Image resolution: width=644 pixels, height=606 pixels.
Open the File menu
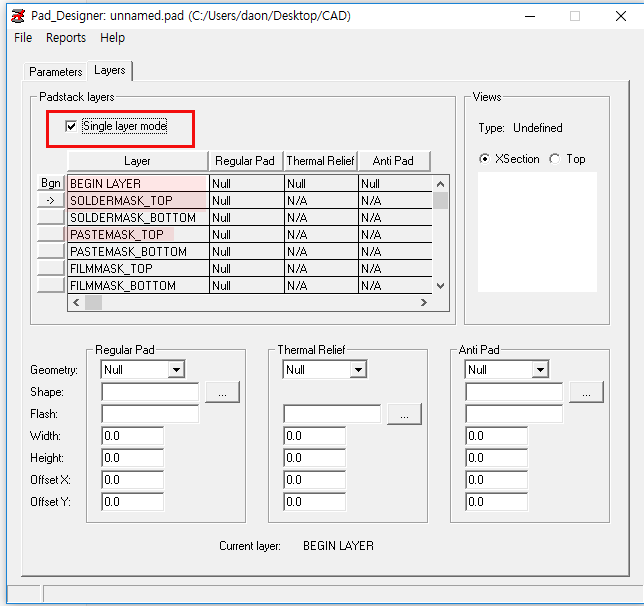[x=23, y=38]
